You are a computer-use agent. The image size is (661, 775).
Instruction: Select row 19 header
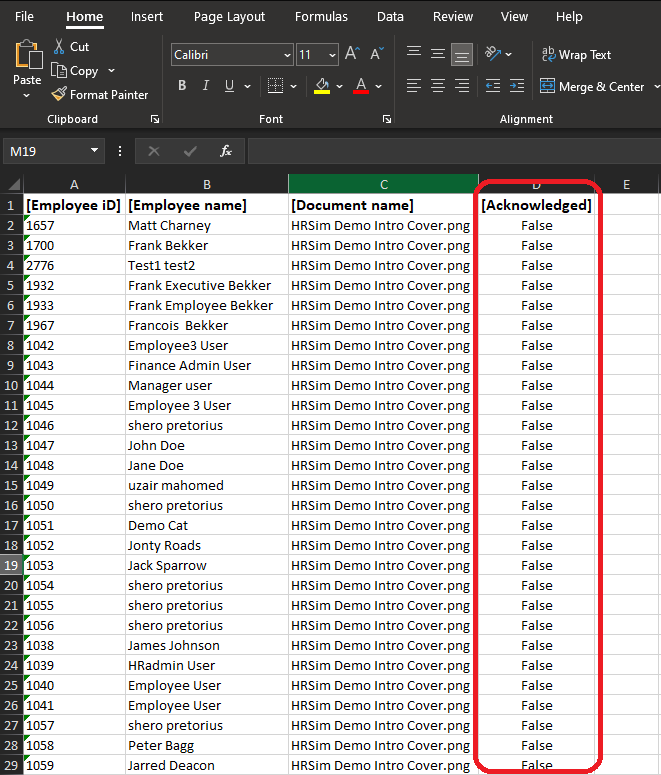tap(11, 565)
